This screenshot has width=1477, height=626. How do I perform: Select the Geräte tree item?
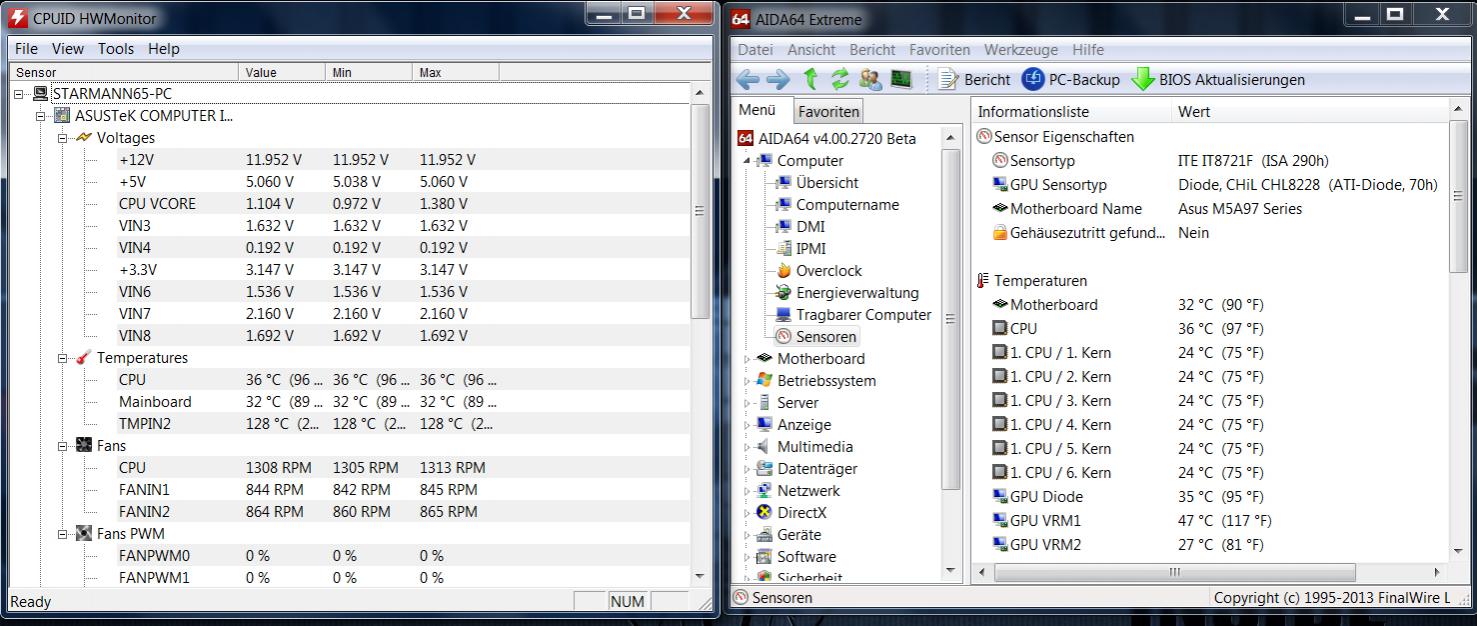coord(799,534)
